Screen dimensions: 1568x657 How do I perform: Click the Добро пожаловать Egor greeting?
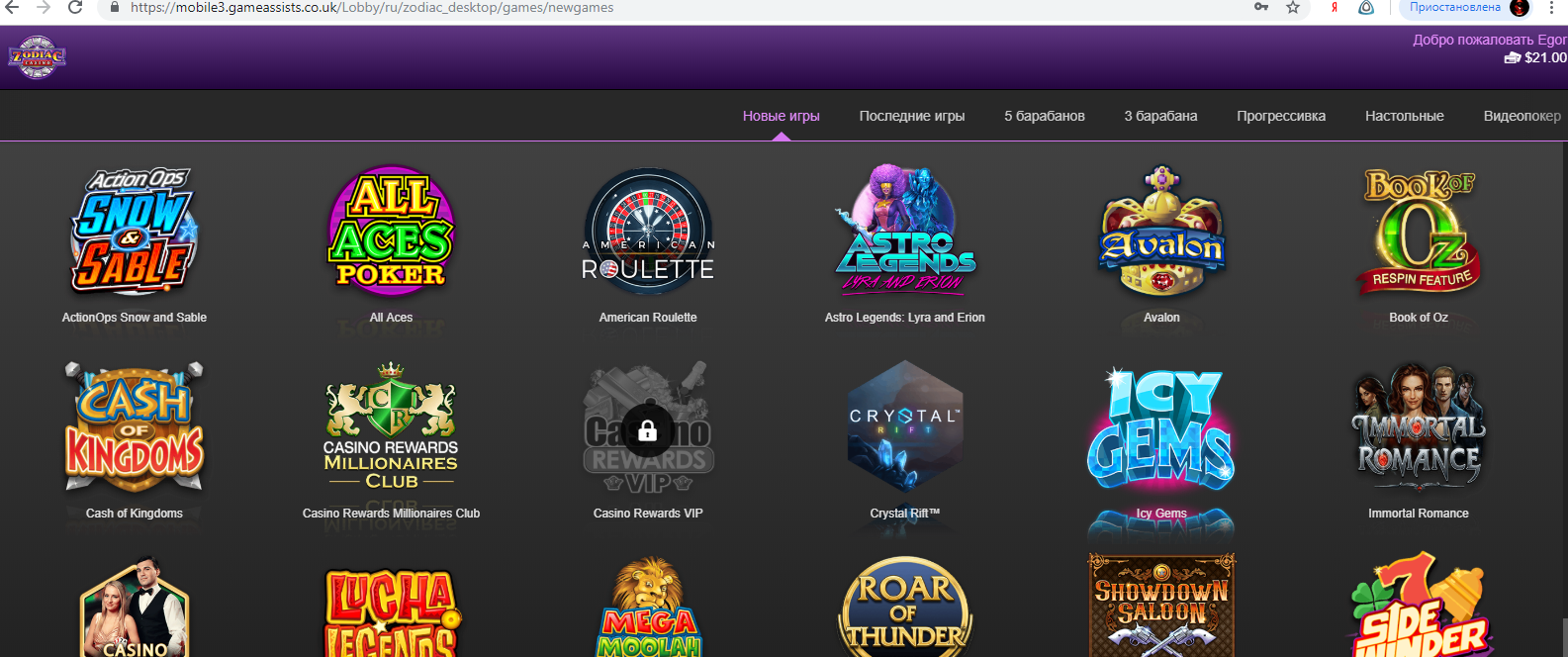point(1489,40)
